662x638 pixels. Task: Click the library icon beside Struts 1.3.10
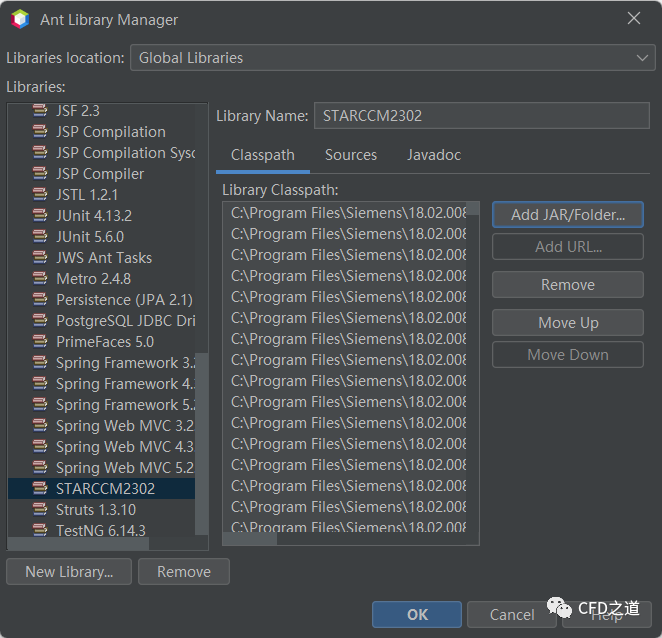[x=40, y=509]
